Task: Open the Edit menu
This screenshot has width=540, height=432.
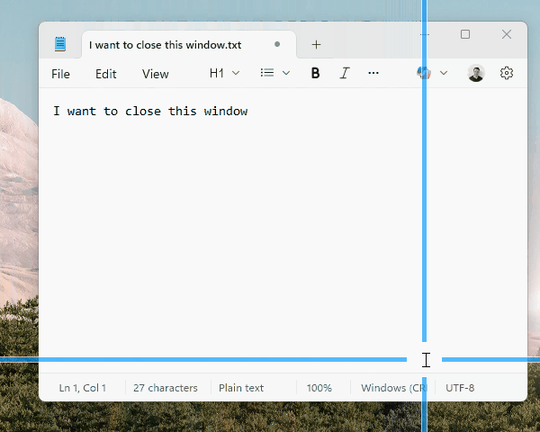Action: 106,74
